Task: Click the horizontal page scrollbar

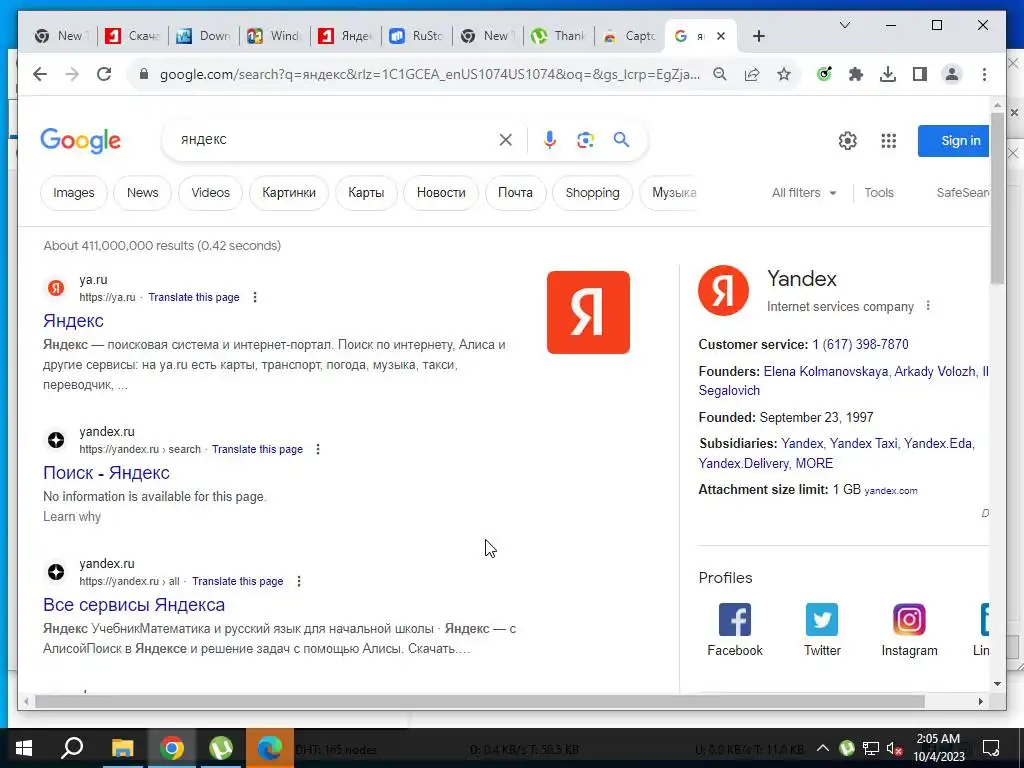Action: click(x=479, y=701)
